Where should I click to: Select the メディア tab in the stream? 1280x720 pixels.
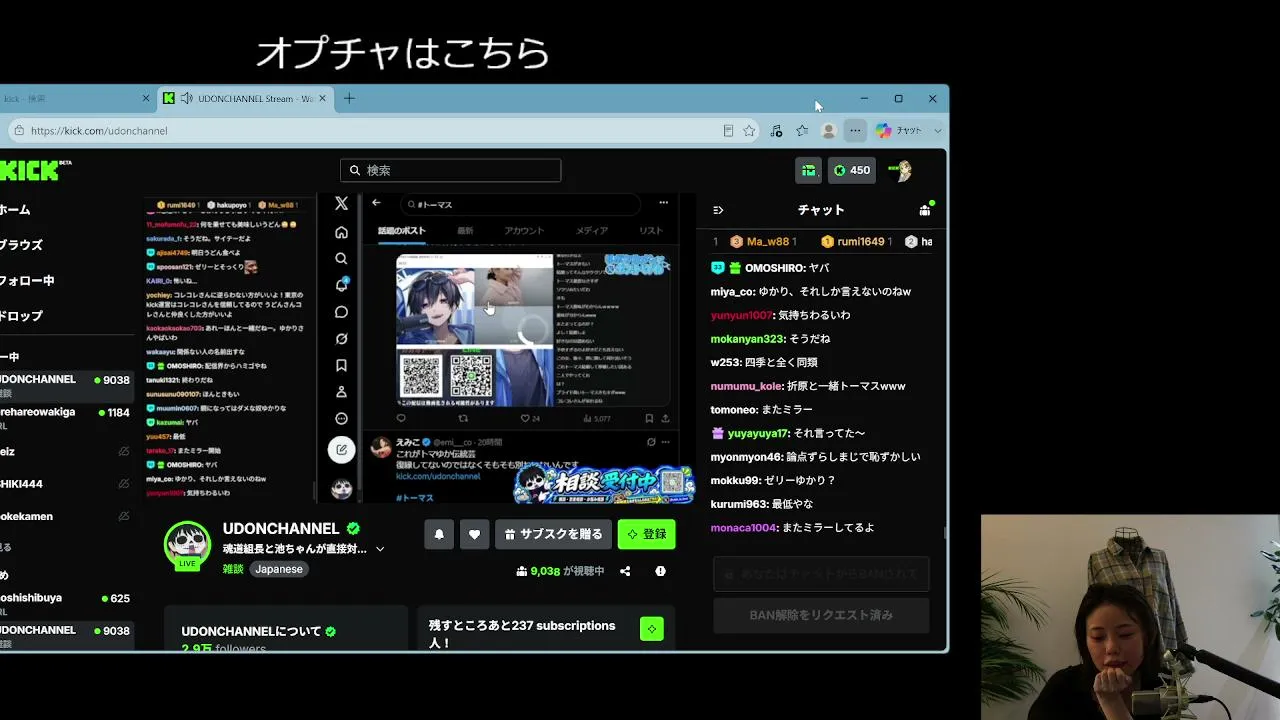591,231
